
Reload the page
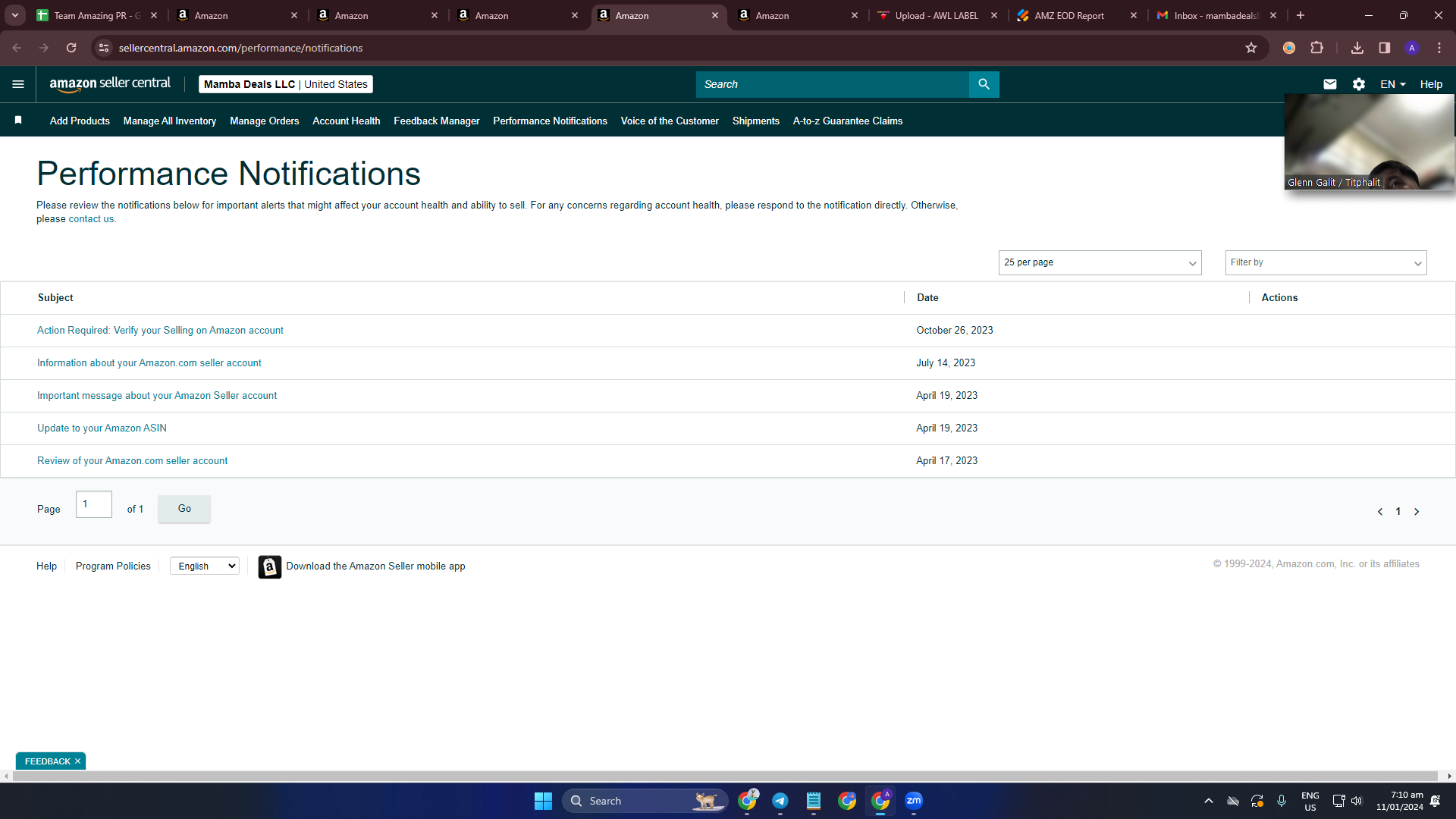point(71,48)
